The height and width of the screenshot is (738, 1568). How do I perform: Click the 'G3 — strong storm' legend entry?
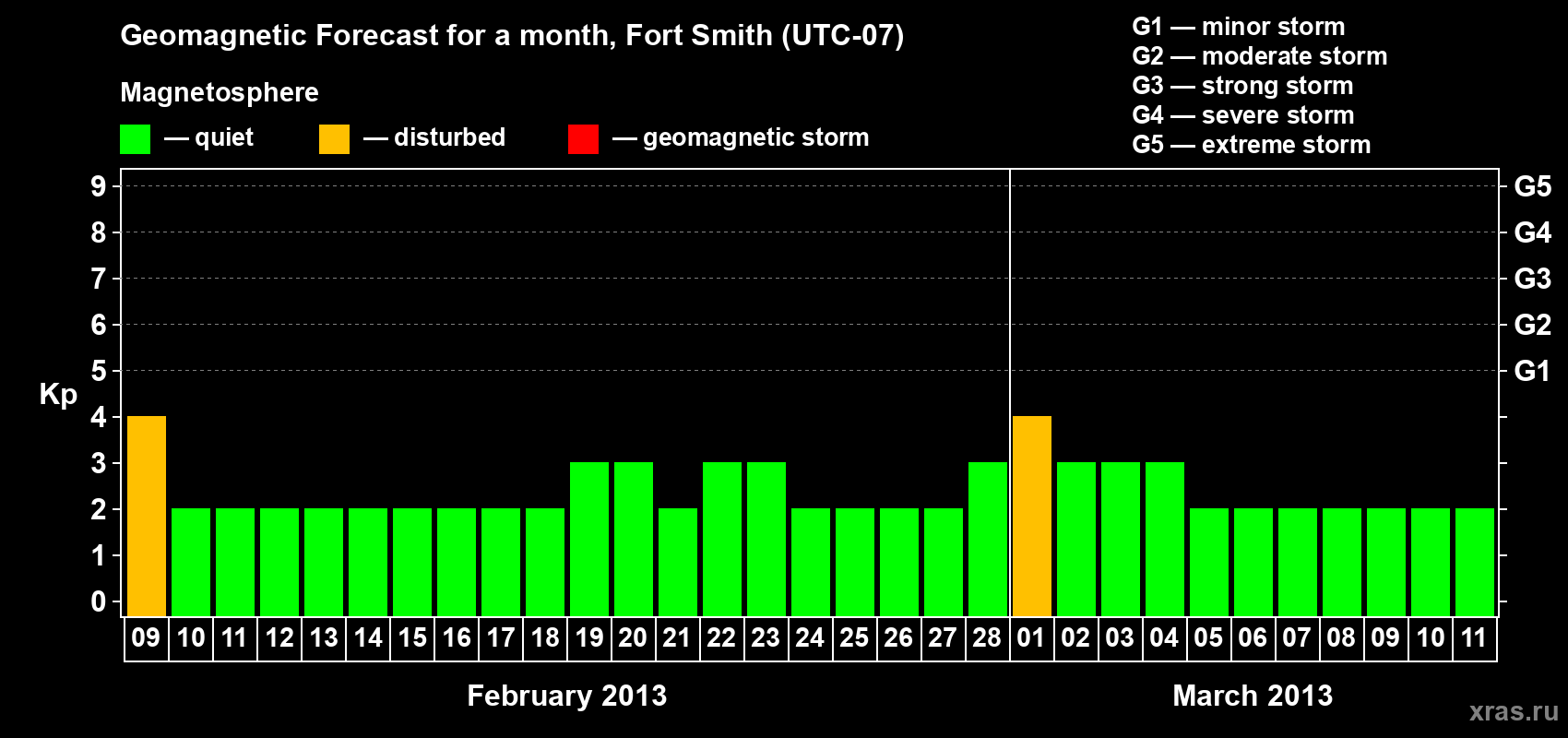coord(1243,86)
